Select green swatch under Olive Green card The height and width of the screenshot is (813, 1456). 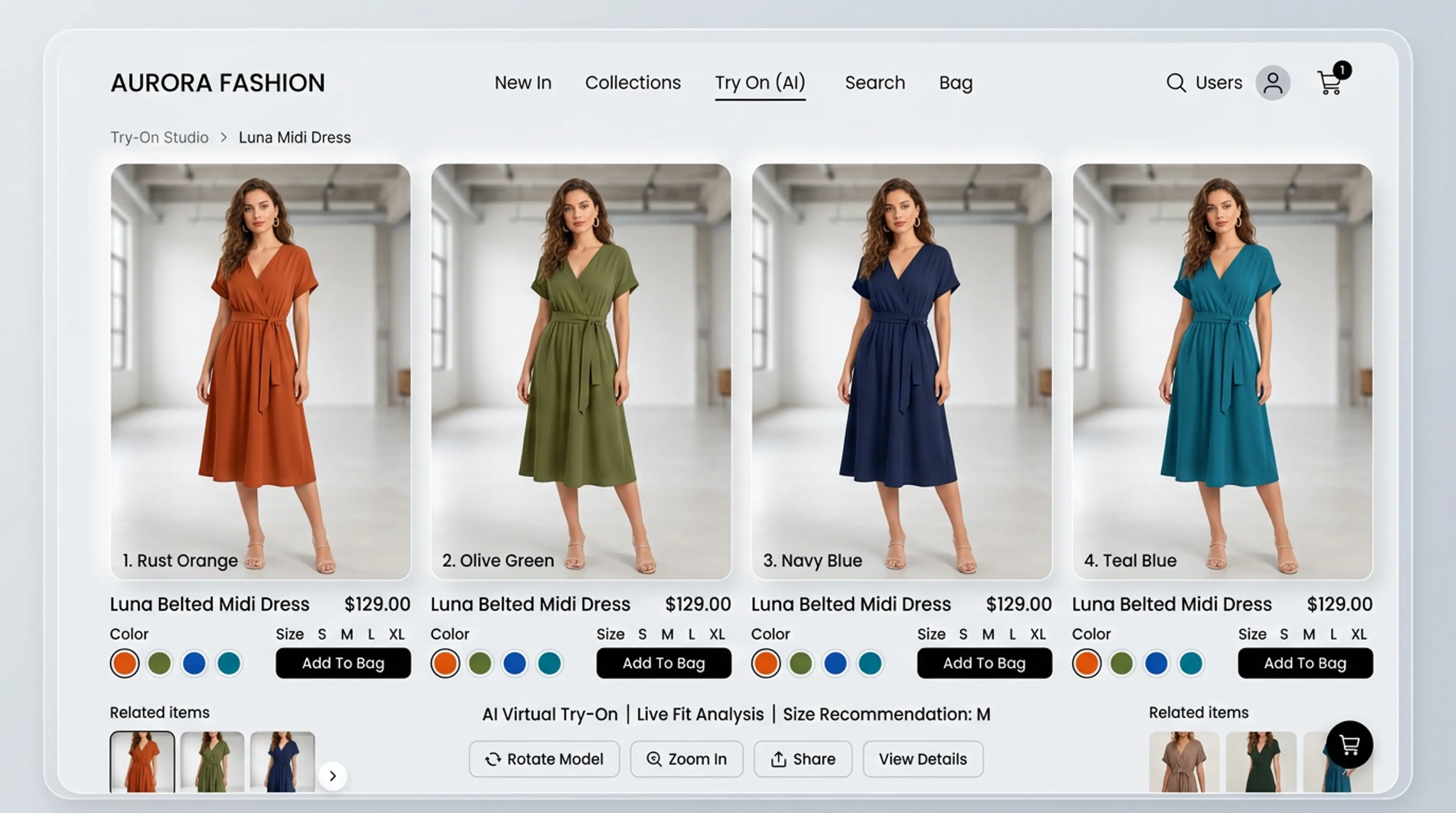pyautogui.click(x=480, y=663)
